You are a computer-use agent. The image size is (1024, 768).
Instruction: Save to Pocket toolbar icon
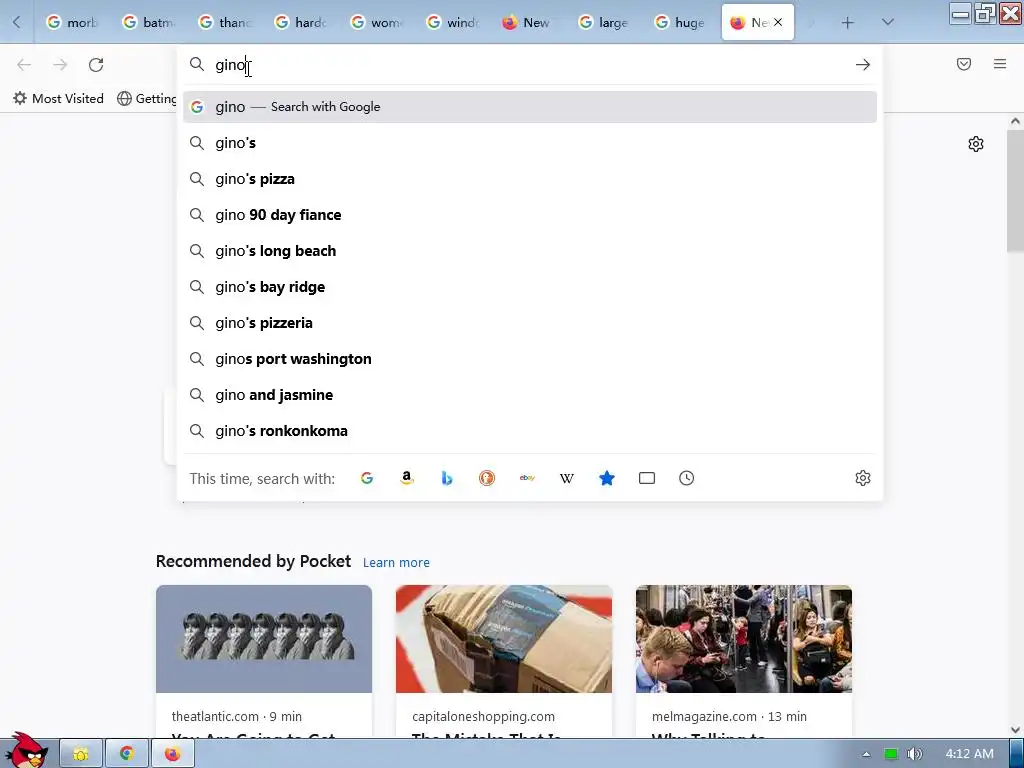point(964,64)
